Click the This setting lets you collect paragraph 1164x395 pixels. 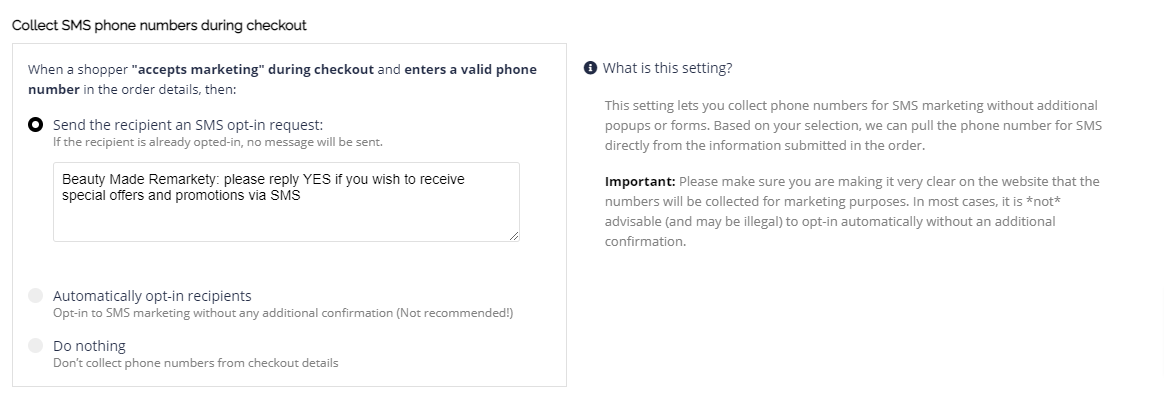pyautogui.click(x=853, y=125)
